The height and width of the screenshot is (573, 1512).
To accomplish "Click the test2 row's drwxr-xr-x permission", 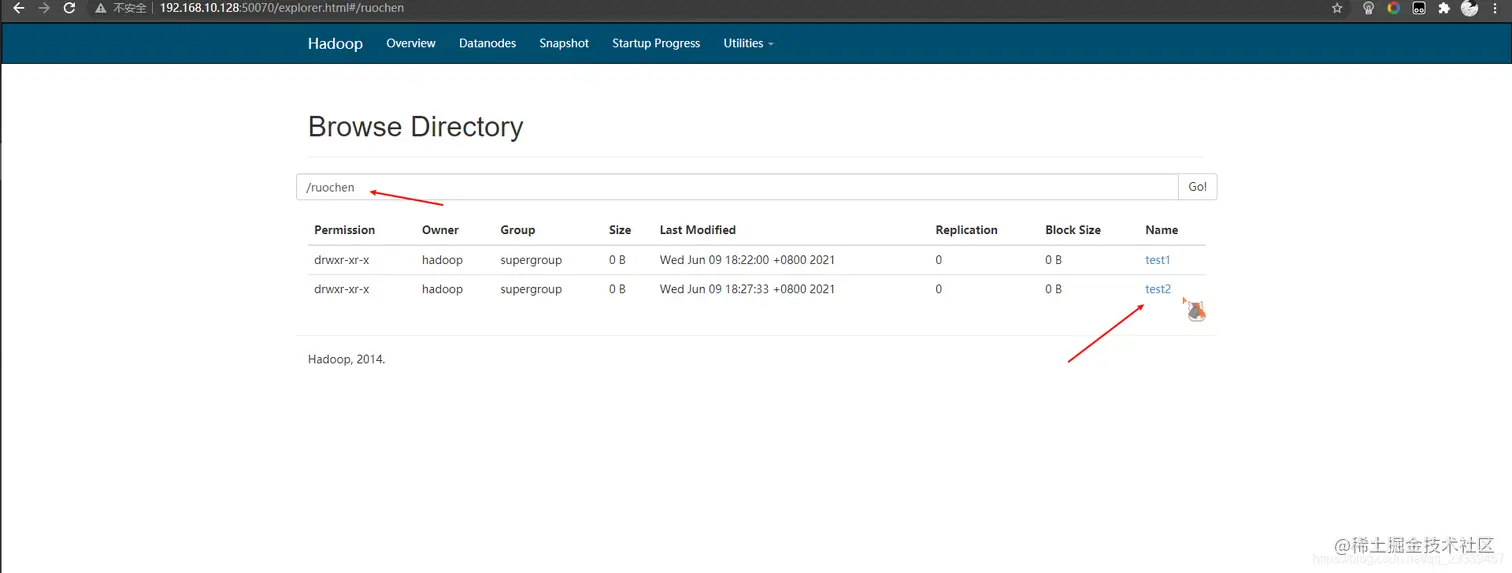I will point(342,289).
